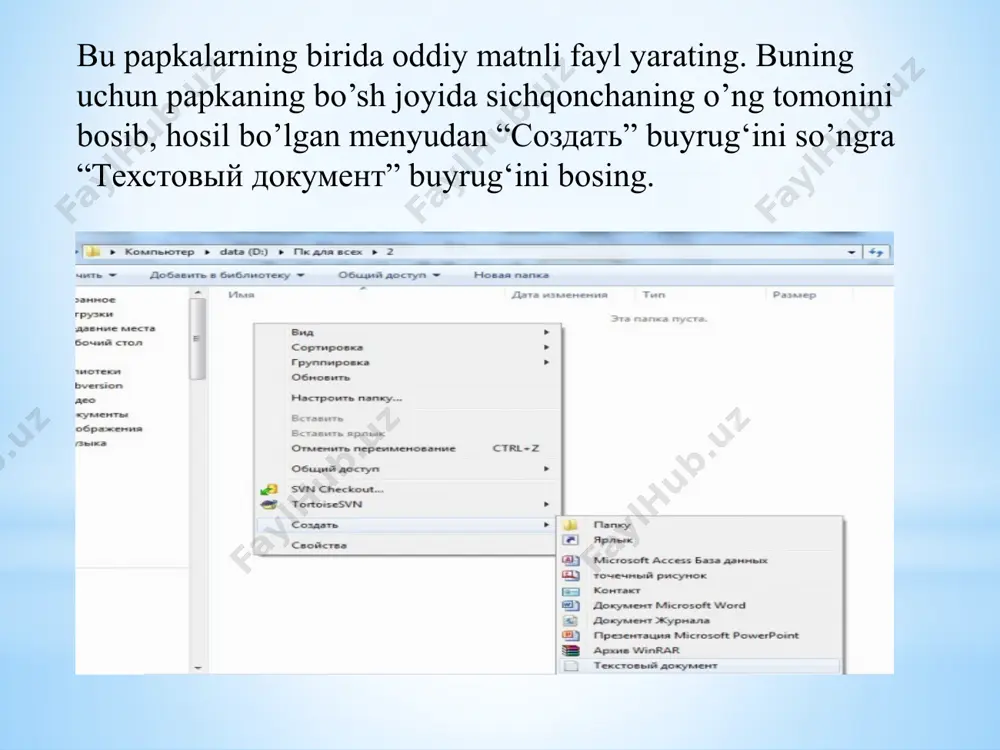1000x750 pixels.
Task: Select давние места in navigation pane
Action: click(x=115, y=328)
